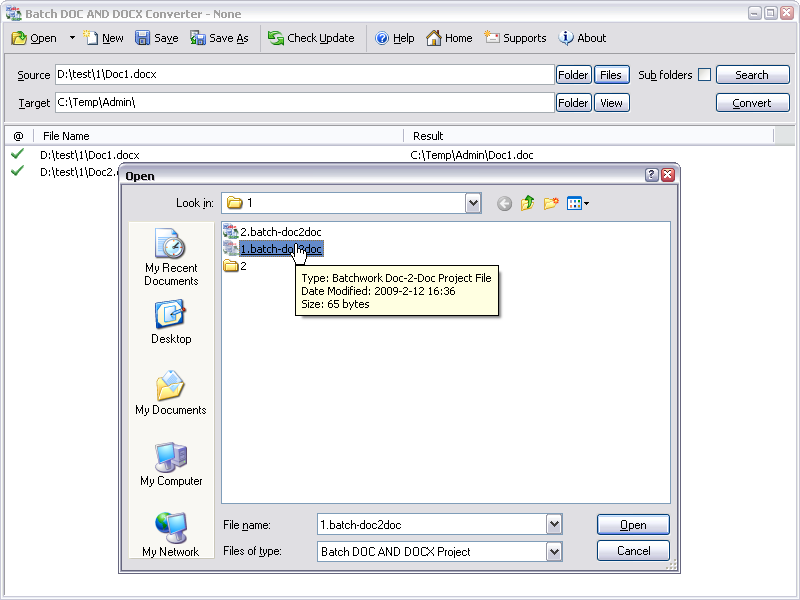The height and width of the screenshot is (600, 800).
Task: Open My Computer in places bar
Action: tap(171, 464)
